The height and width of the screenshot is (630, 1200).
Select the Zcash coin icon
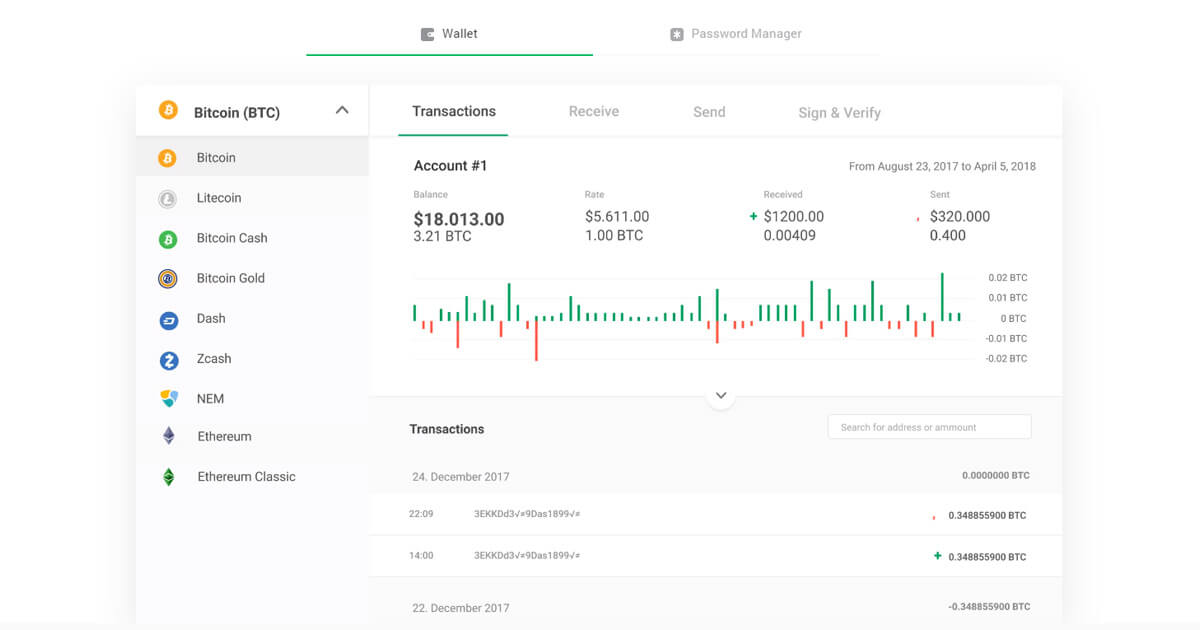click(x=169, y=360)
